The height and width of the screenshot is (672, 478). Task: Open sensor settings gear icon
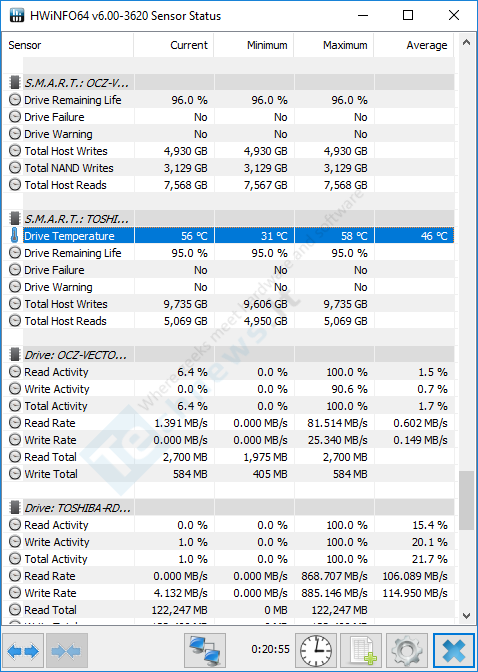pos(406,651)
